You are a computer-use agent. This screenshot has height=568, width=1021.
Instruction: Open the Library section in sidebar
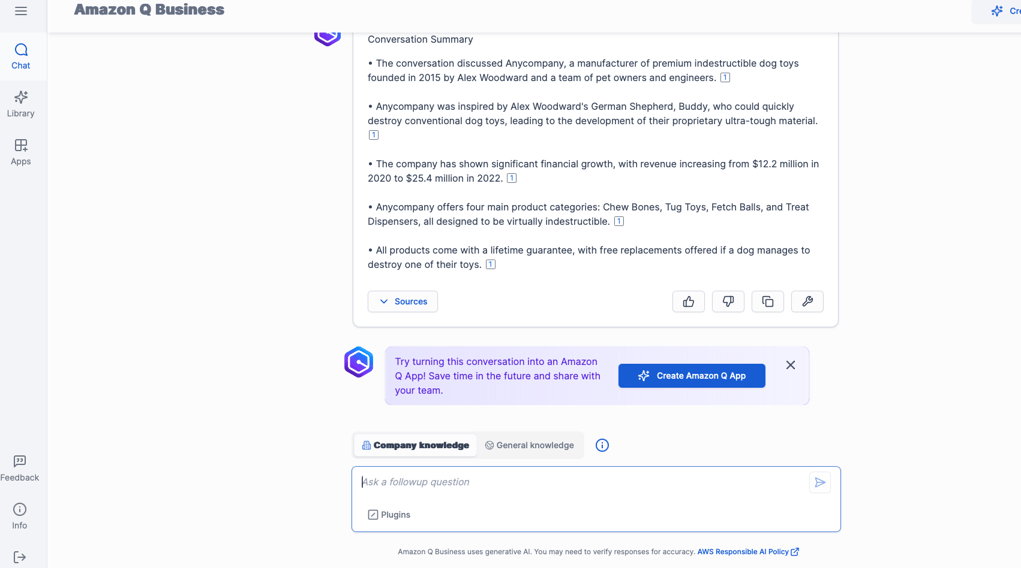pyautogui.click(x=21, y=104)
